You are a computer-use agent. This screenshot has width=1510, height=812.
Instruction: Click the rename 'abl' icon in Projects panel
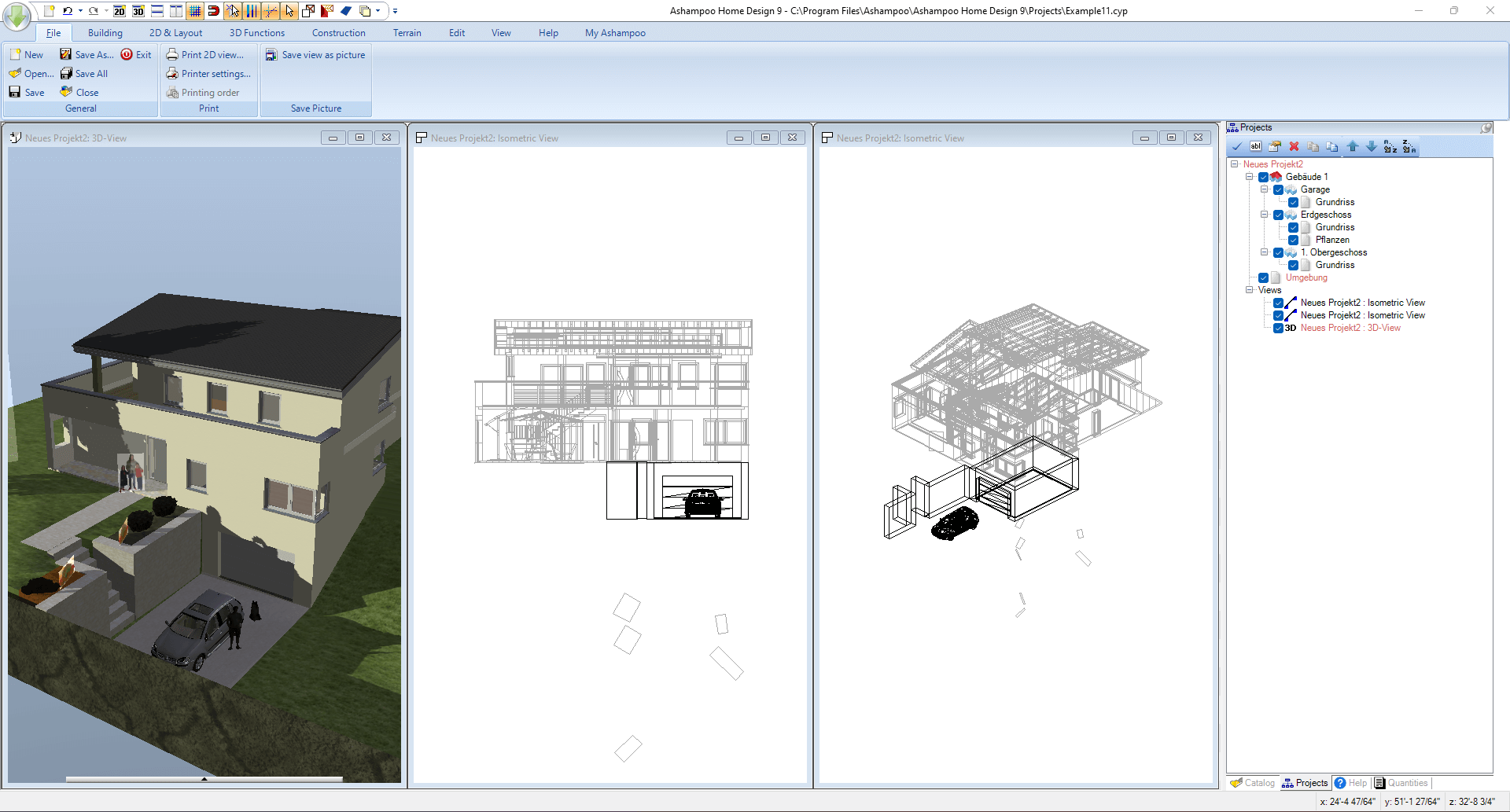1255,147
